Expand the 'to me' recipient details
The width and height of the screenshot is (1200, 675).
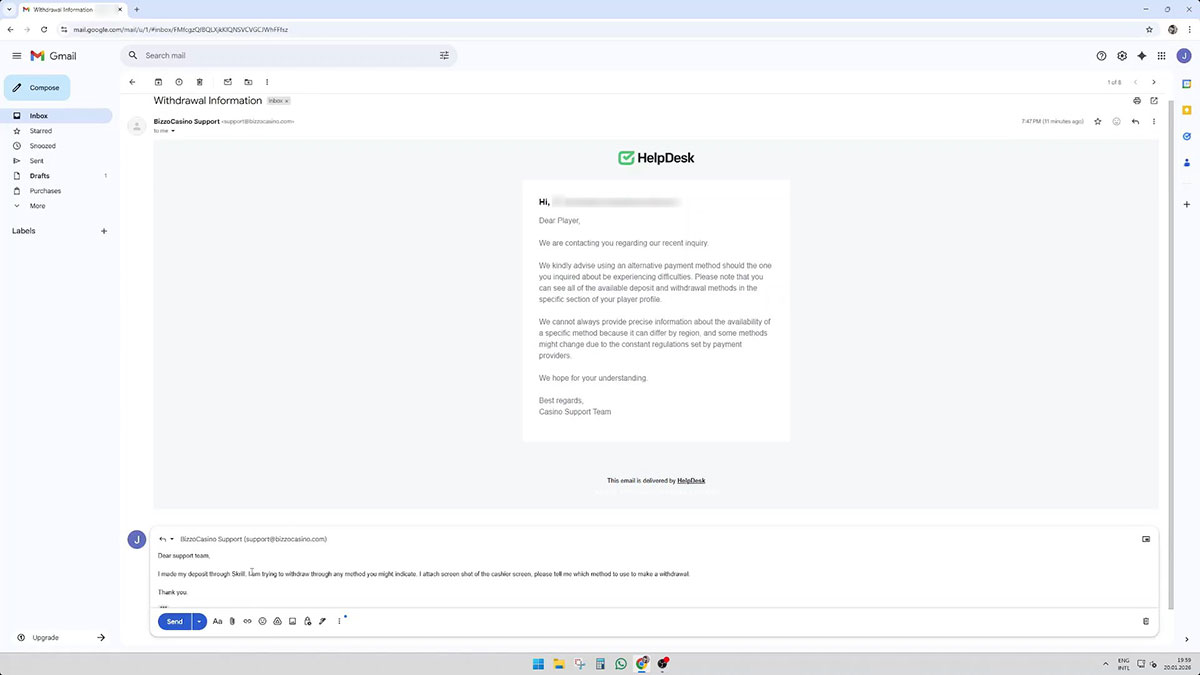pyautogui.click(x=173, y=131)
